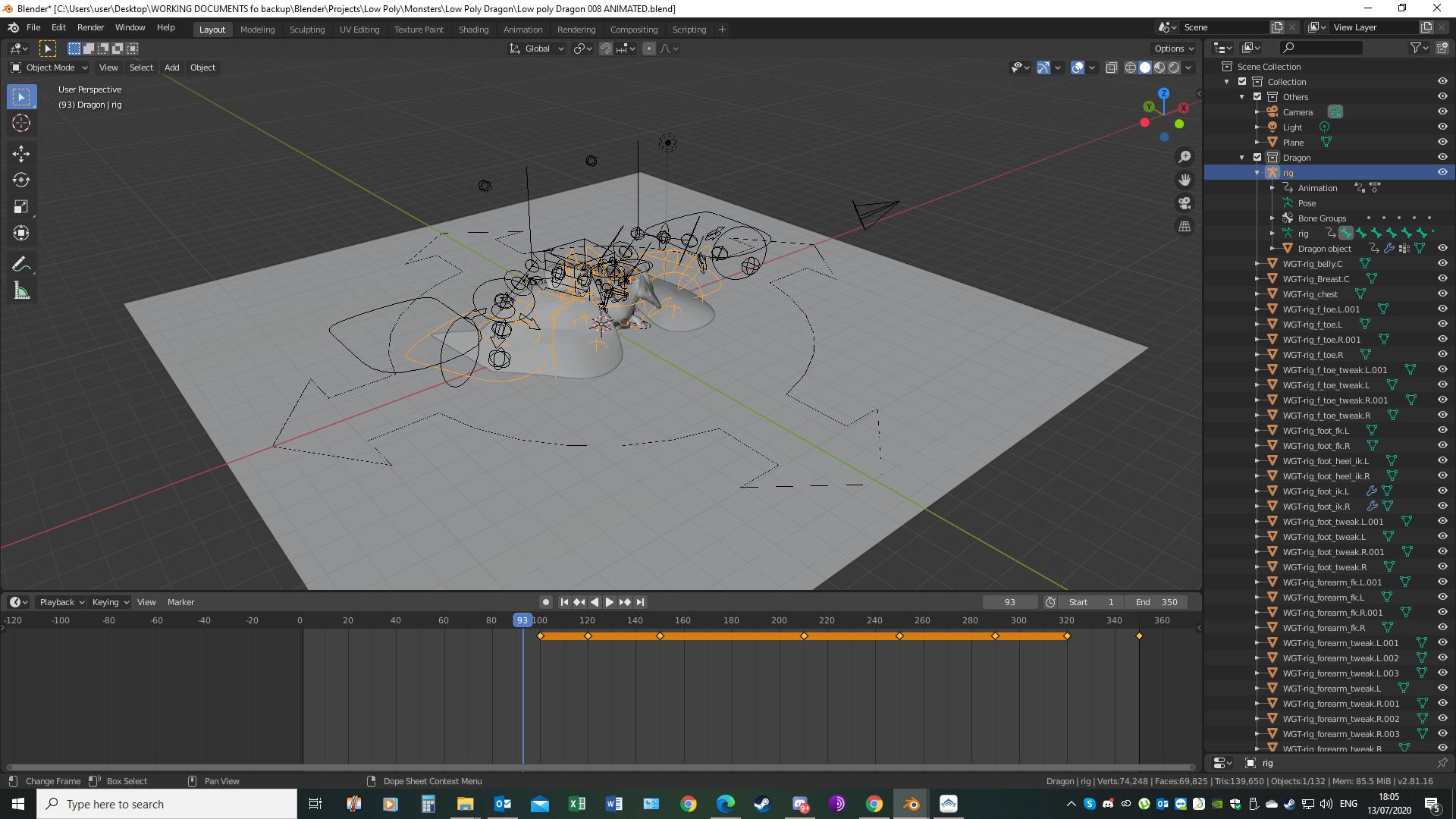Screen dimensions: 1456x819
Task: Hide the Camera object in outliner
Action: pos(1442,111)
